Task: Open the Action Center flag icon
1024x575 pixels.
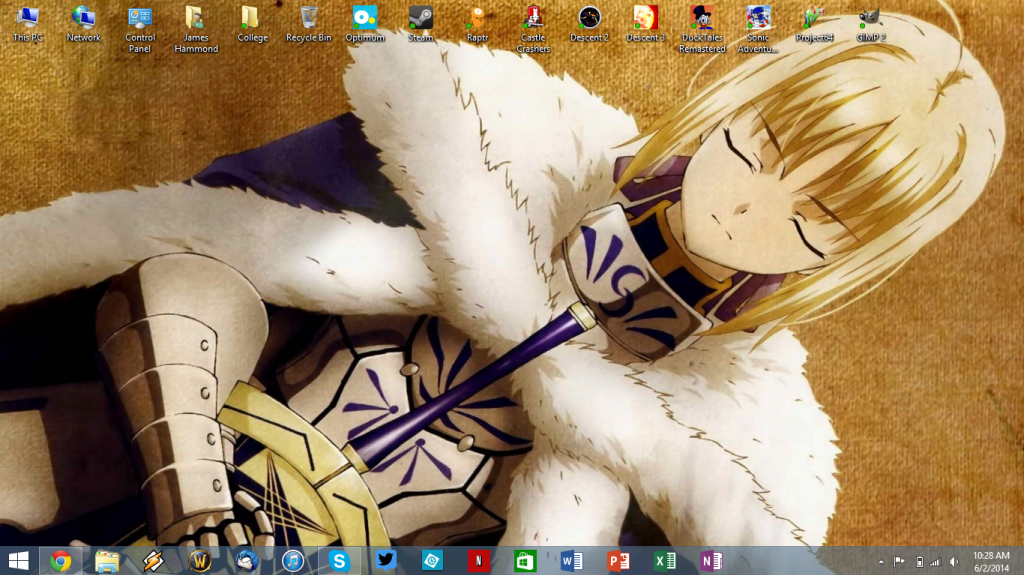Action: tap(899, 561)
